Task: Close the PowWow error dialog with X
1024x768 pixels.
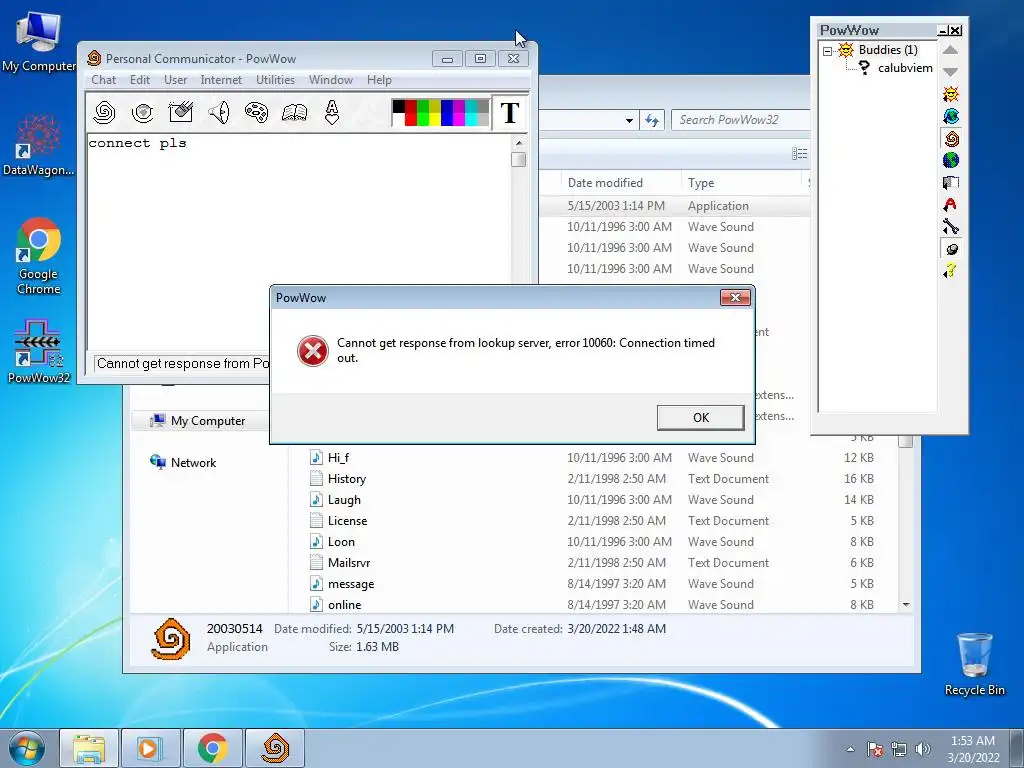Action: [x=735, y=297]
